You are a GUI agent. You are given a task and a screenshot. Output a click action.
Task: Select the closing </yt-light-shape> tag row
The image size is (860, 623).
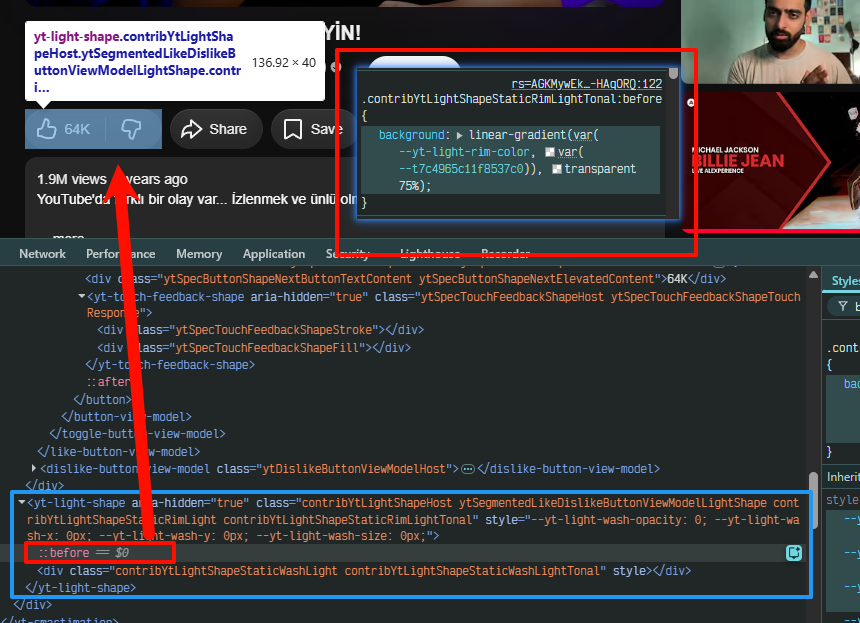coord(81,588)
